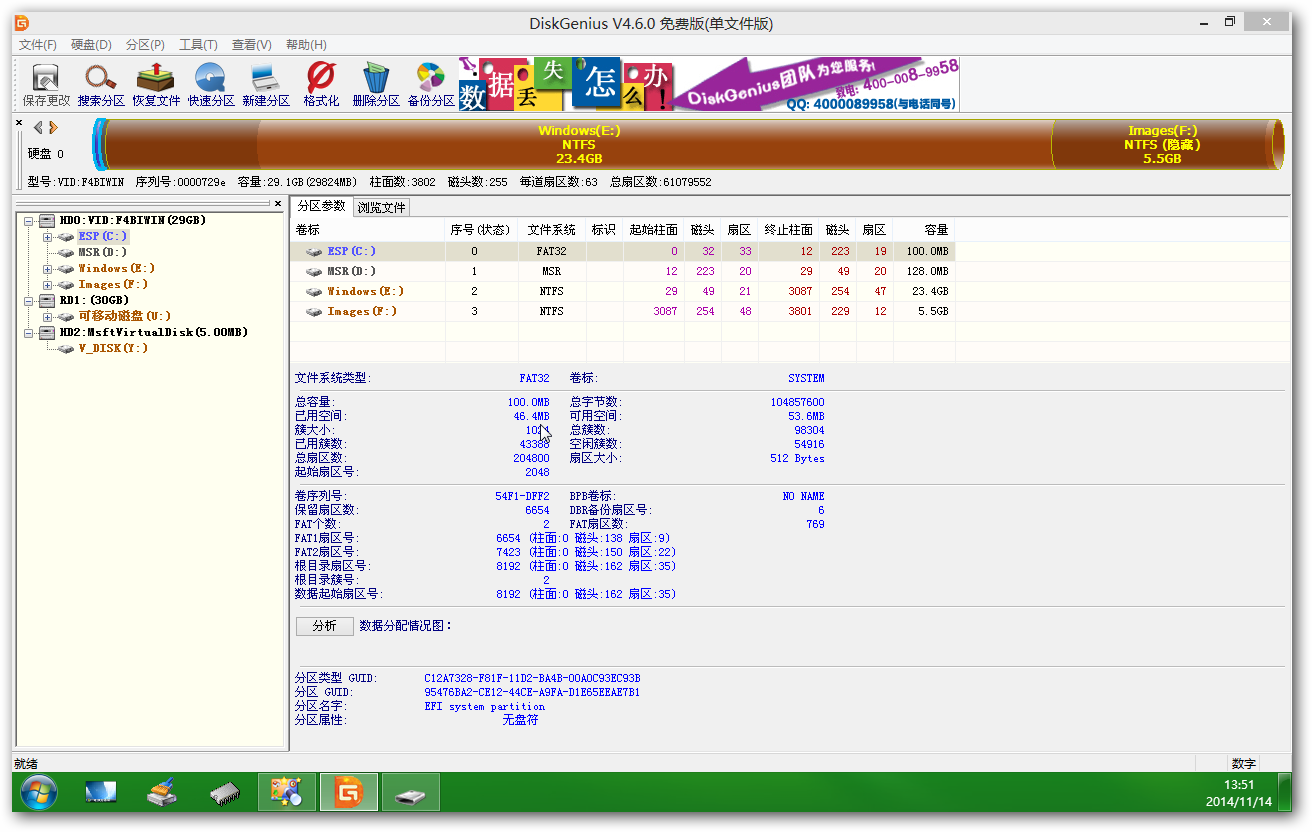Switch to the 分区参数 tab
The image size is (1312, 832).
tap(321, 206)
